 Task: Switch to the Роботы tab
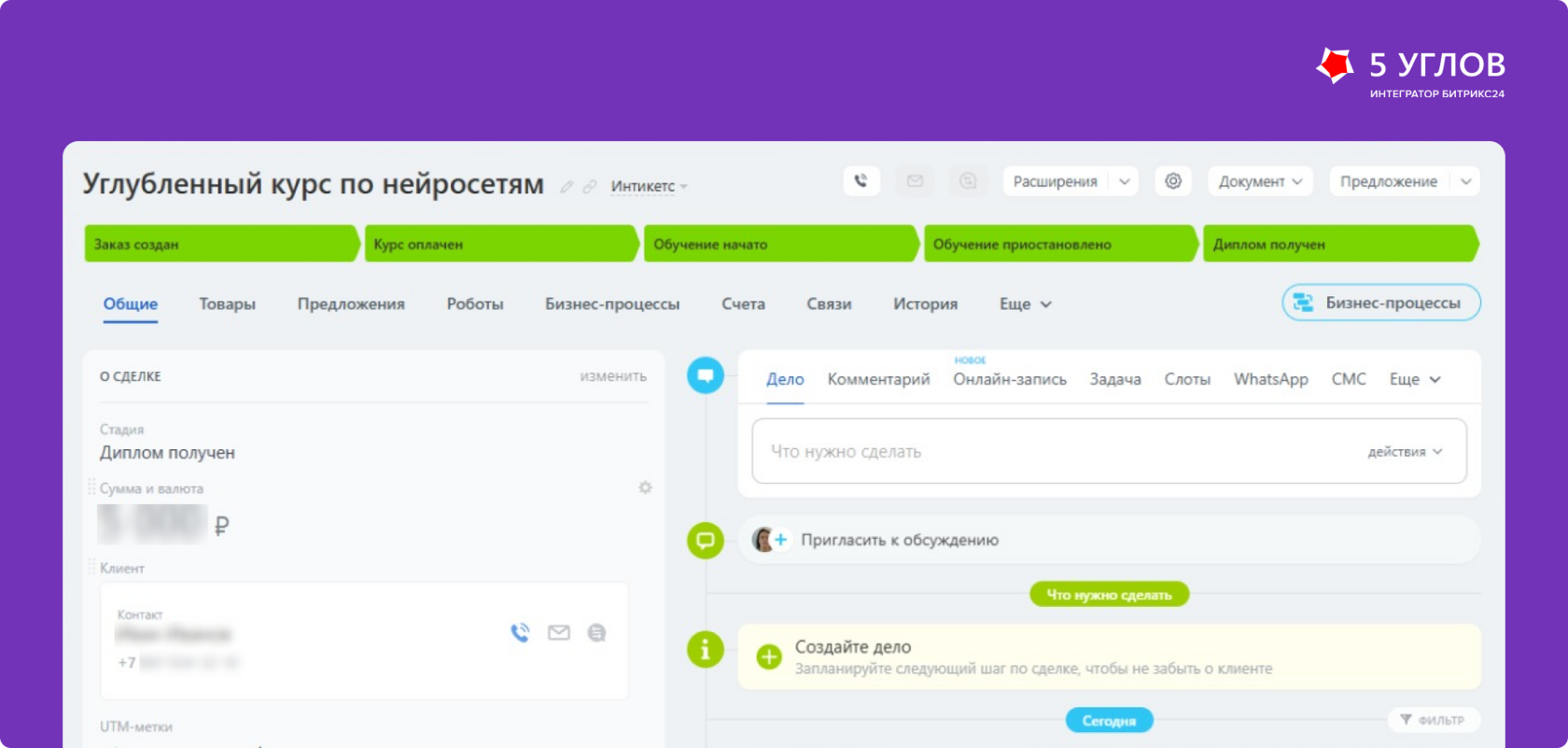475,304
